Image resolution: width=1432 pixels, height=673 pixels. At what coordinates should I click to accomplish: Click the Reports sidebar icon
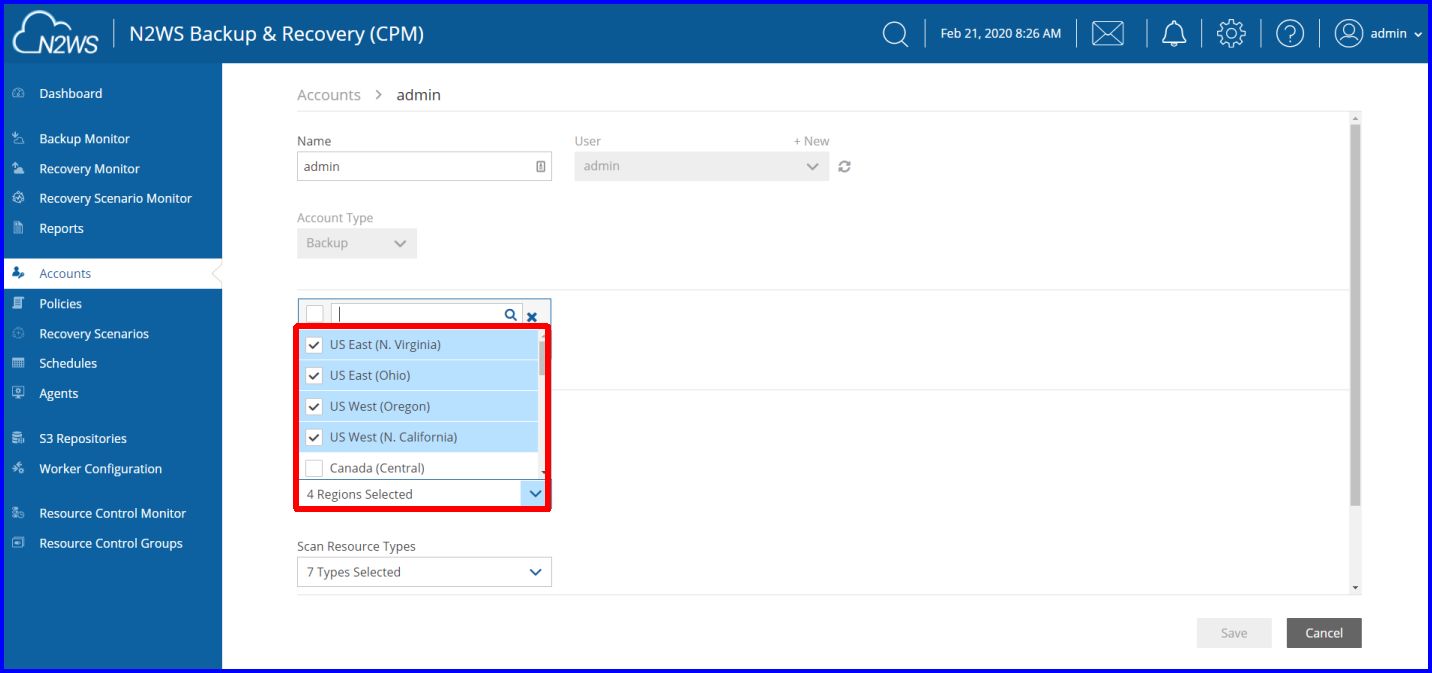point(18,228)
